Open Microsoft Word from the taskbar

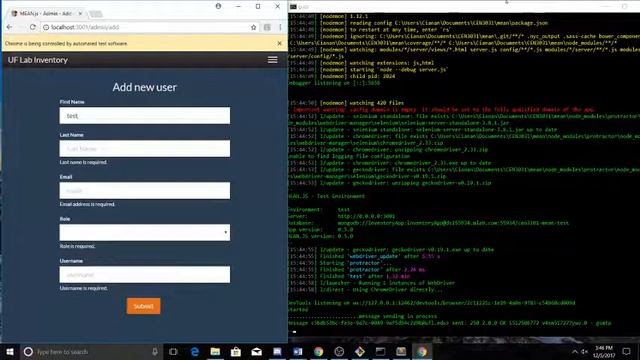[x=298, y=351]
